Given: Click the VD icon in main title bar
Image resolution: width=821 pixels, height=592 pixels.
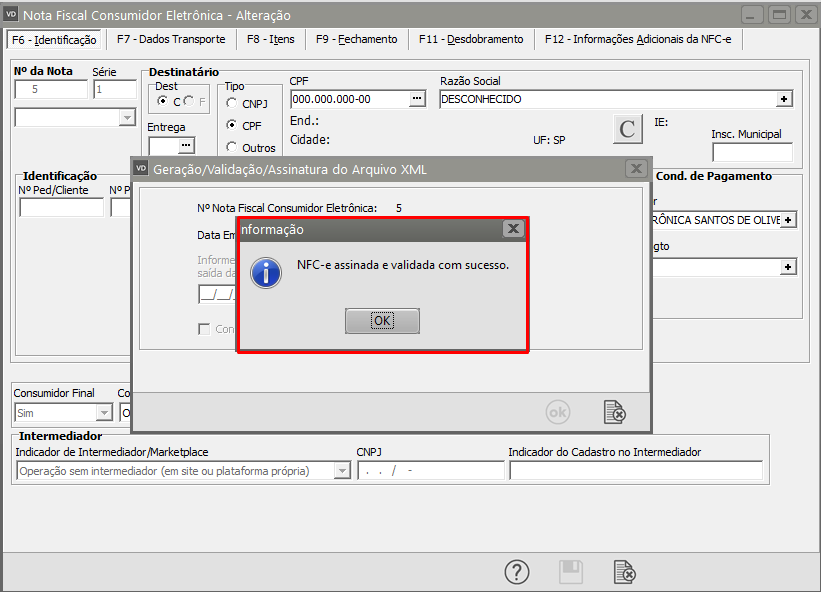Looking at the screenshot, I should [x=11, y=15].
